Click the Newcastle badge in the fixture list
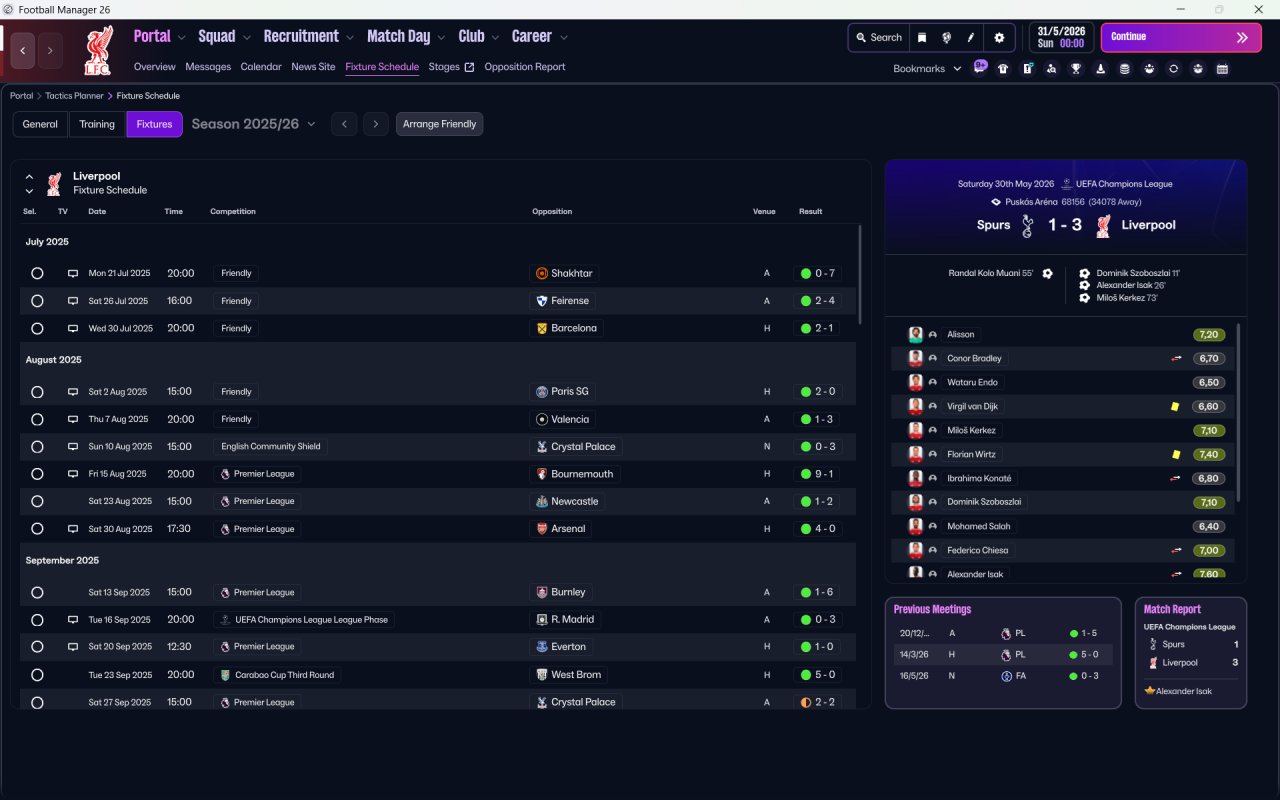 (x=542, y=501)
